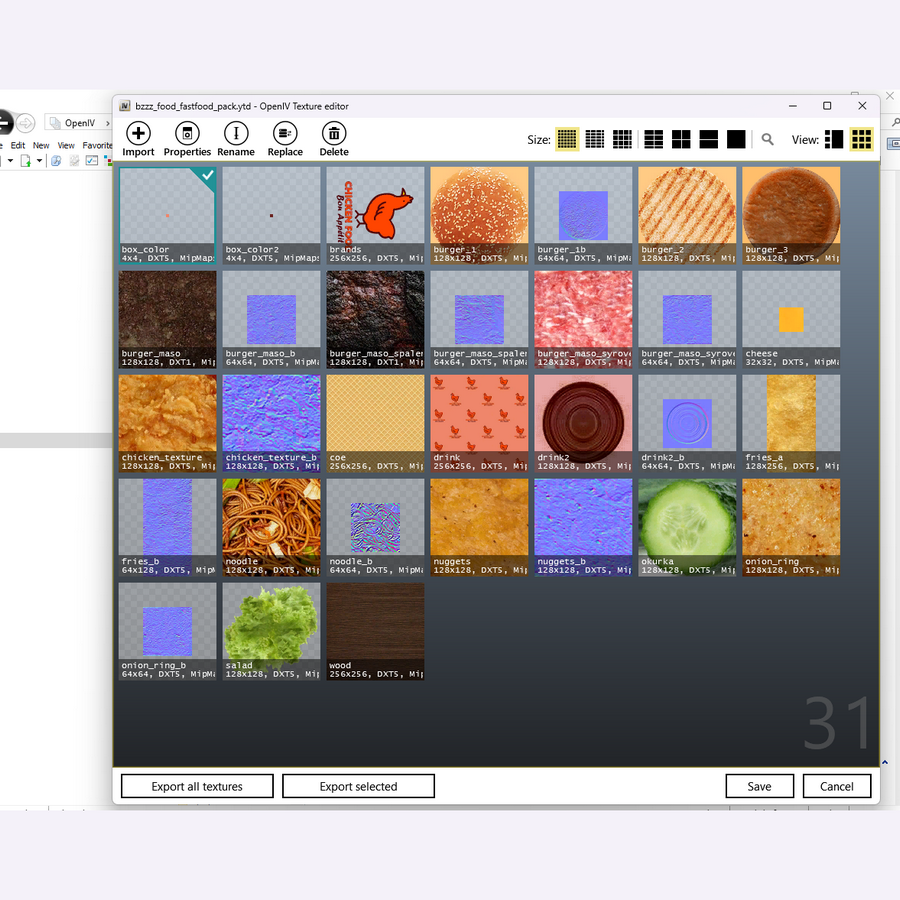900x900 pixels.
Task: Click the OpenIV app icon in title bar
Action: pos(124,106)
